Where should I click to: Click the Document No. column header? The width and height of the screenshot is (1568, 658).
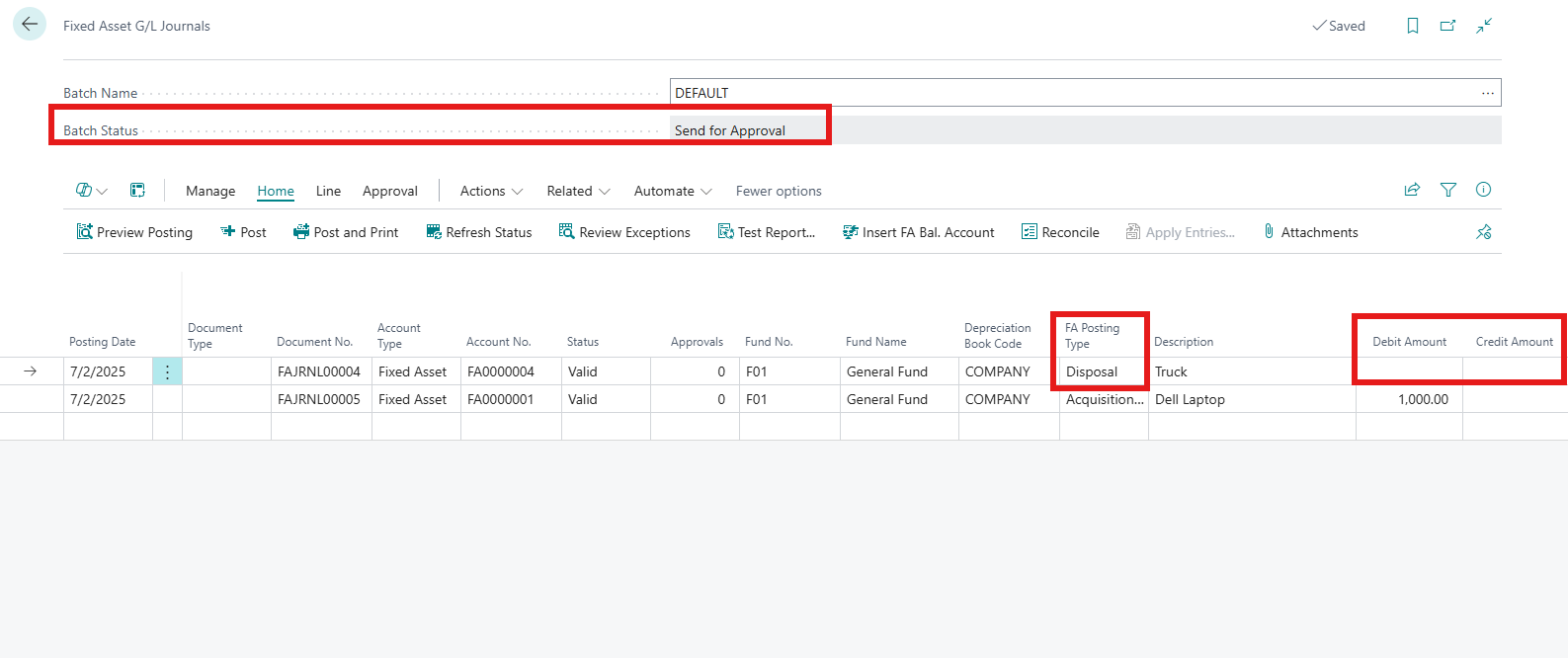click(315, 342)
